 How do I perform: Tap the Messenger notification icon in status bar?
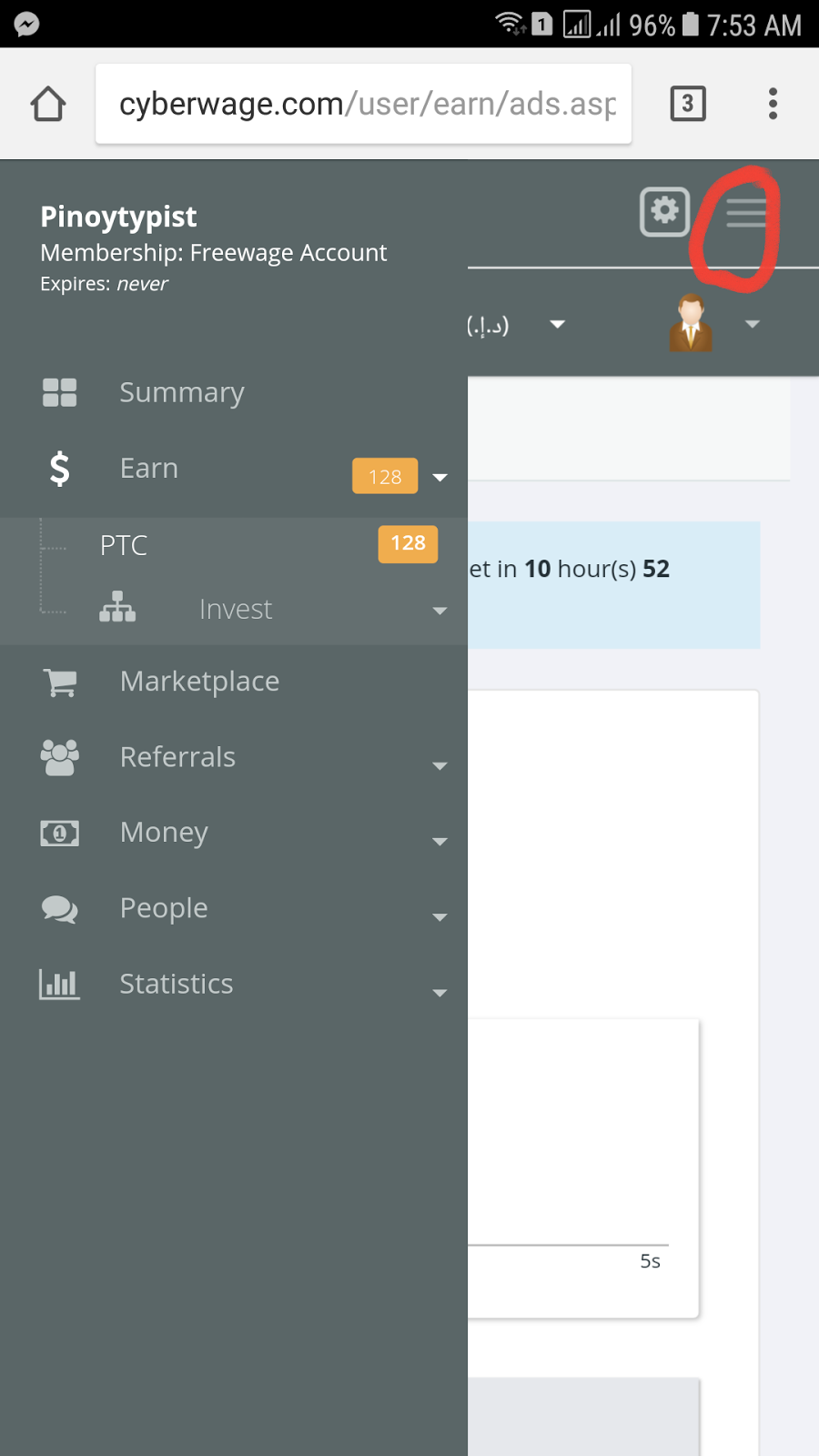pyautogui.click(x=27, y=24)
